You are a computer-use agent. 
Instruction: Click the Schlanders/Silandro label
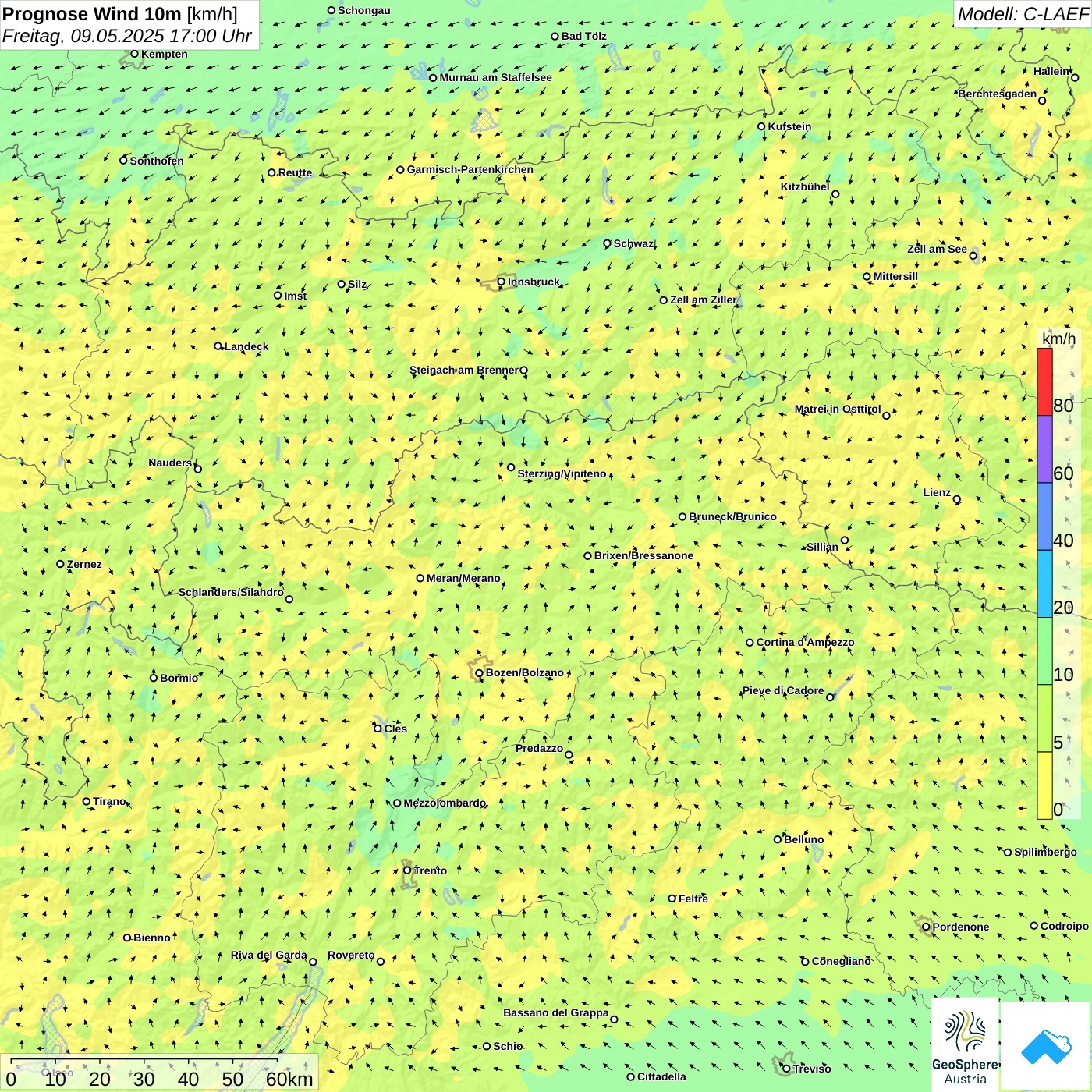231,592
